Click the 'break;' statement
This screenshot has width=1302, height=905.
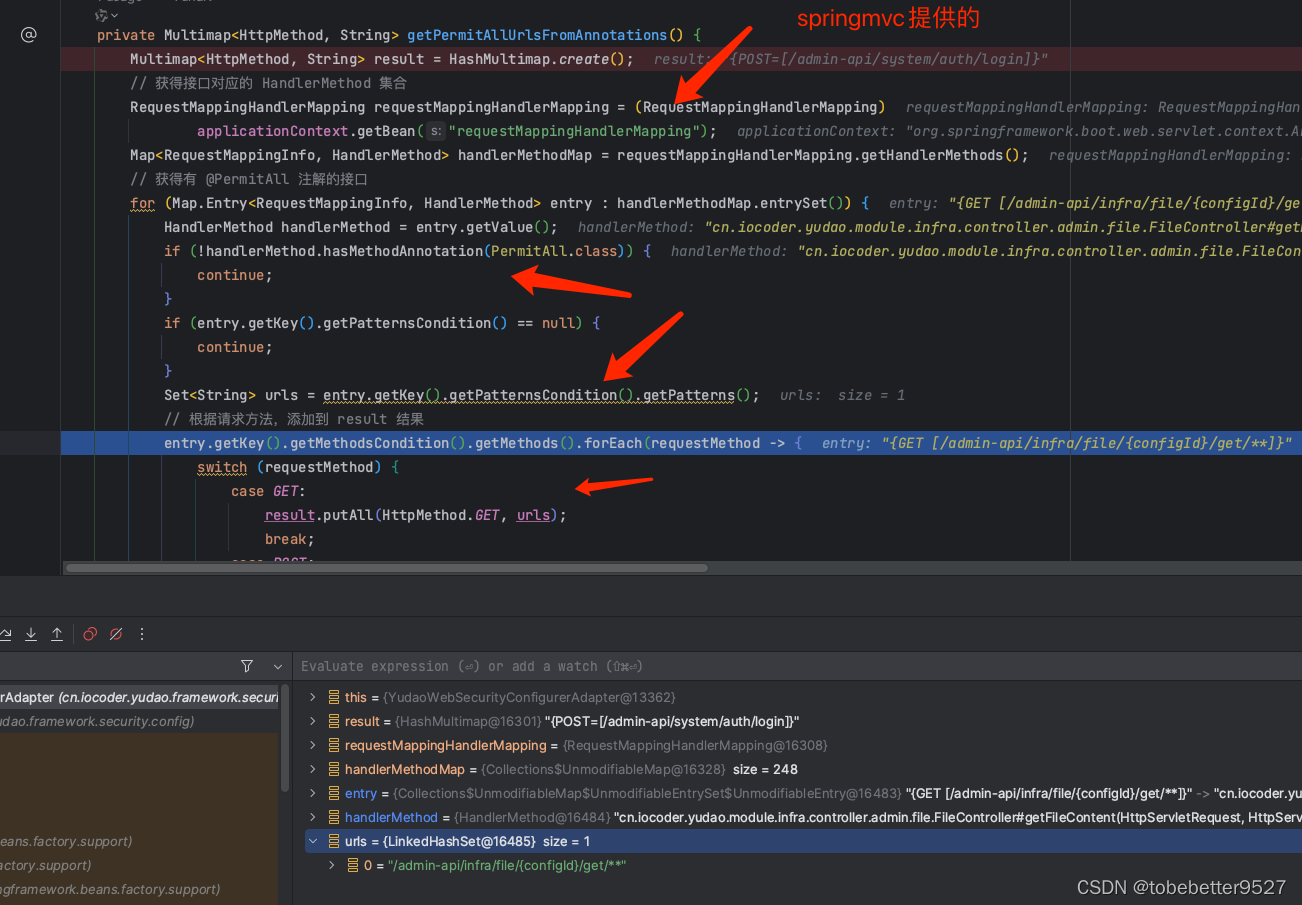(x=289, y=539)
